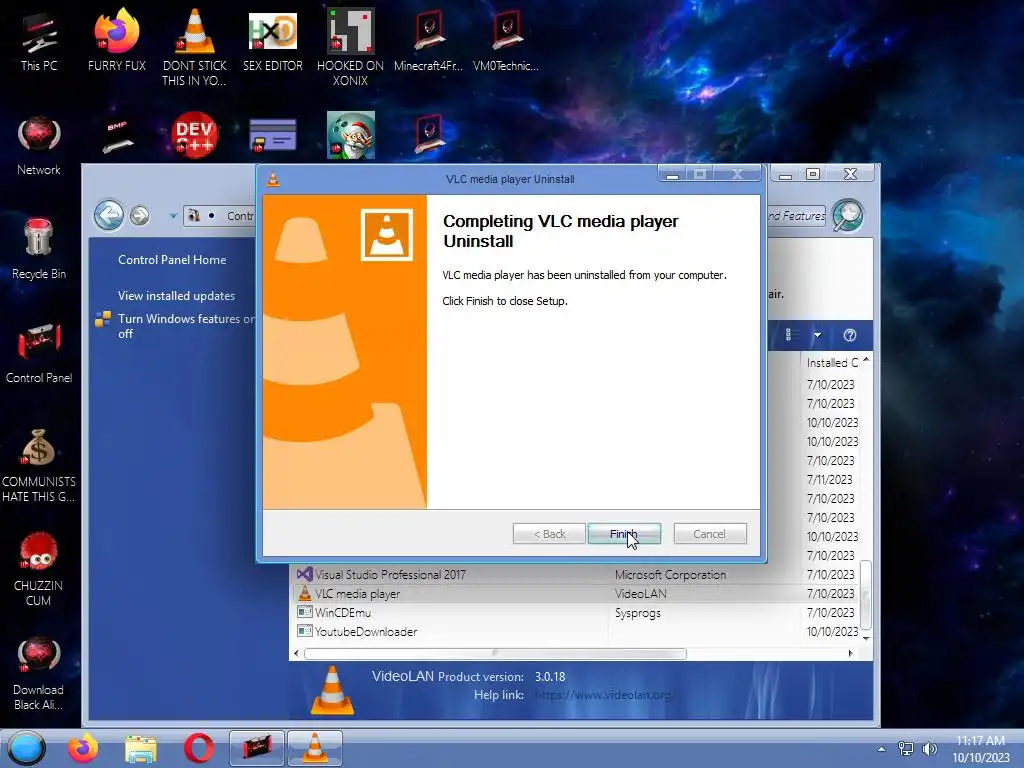Click the search magnifier icon
The width and height of the screenshot is (1024, 768).
point(848,215)
